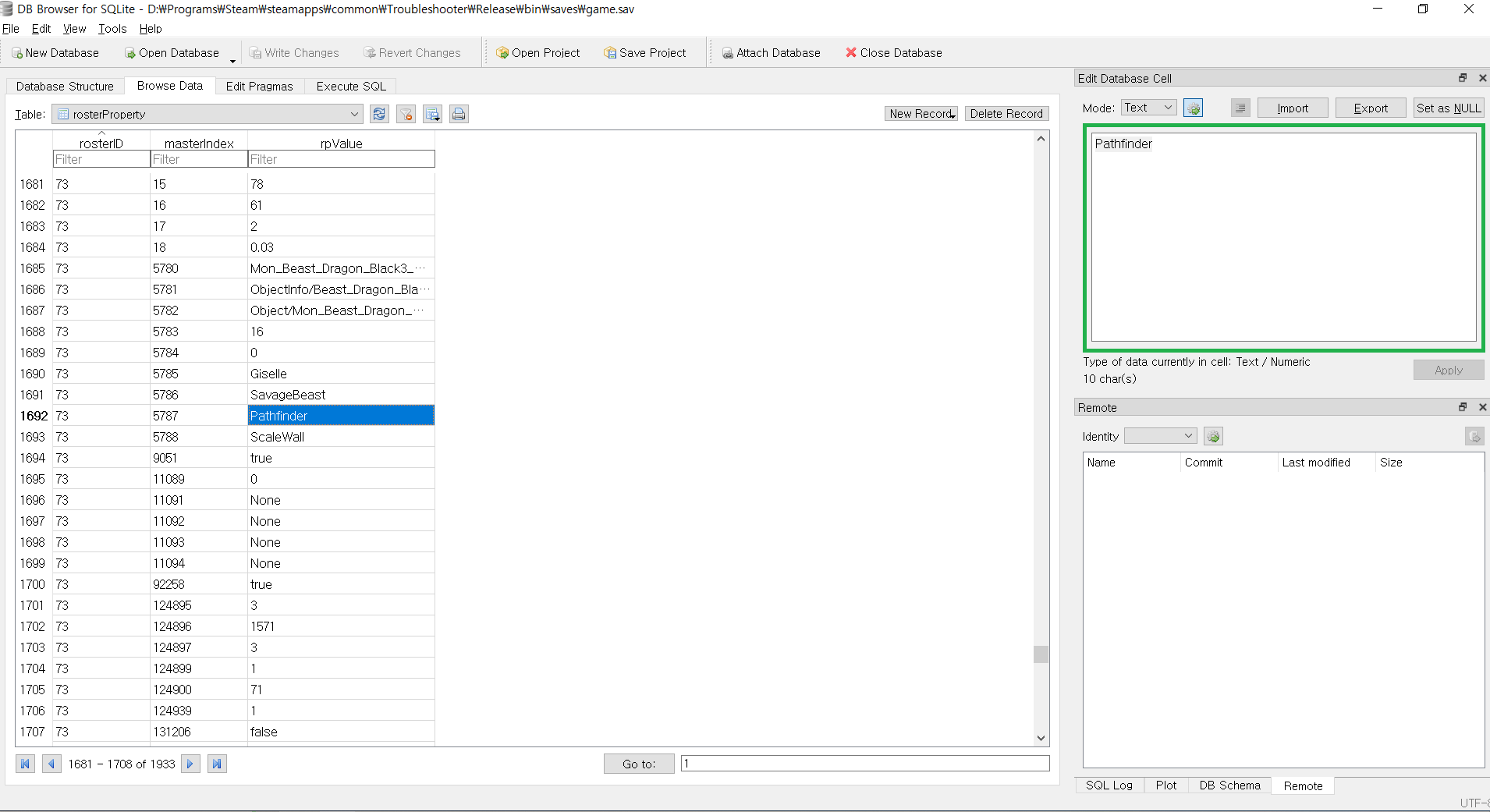Close the Edit Database Cell panel
Image resolution: width=1490 pixels, height=812 pixels.
point(1482,78)
